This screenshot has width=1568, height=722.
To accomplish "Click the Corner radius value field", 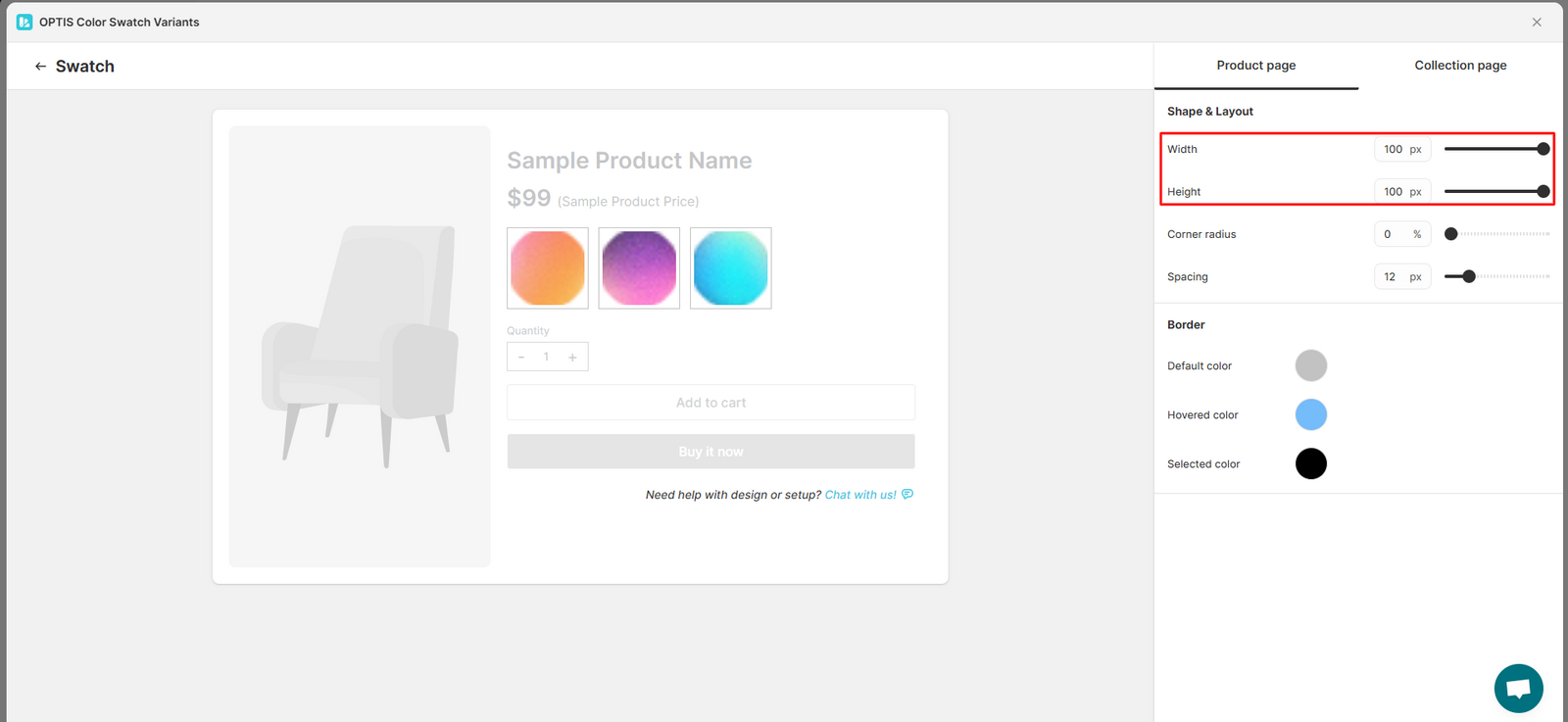I will point(1402,234).
